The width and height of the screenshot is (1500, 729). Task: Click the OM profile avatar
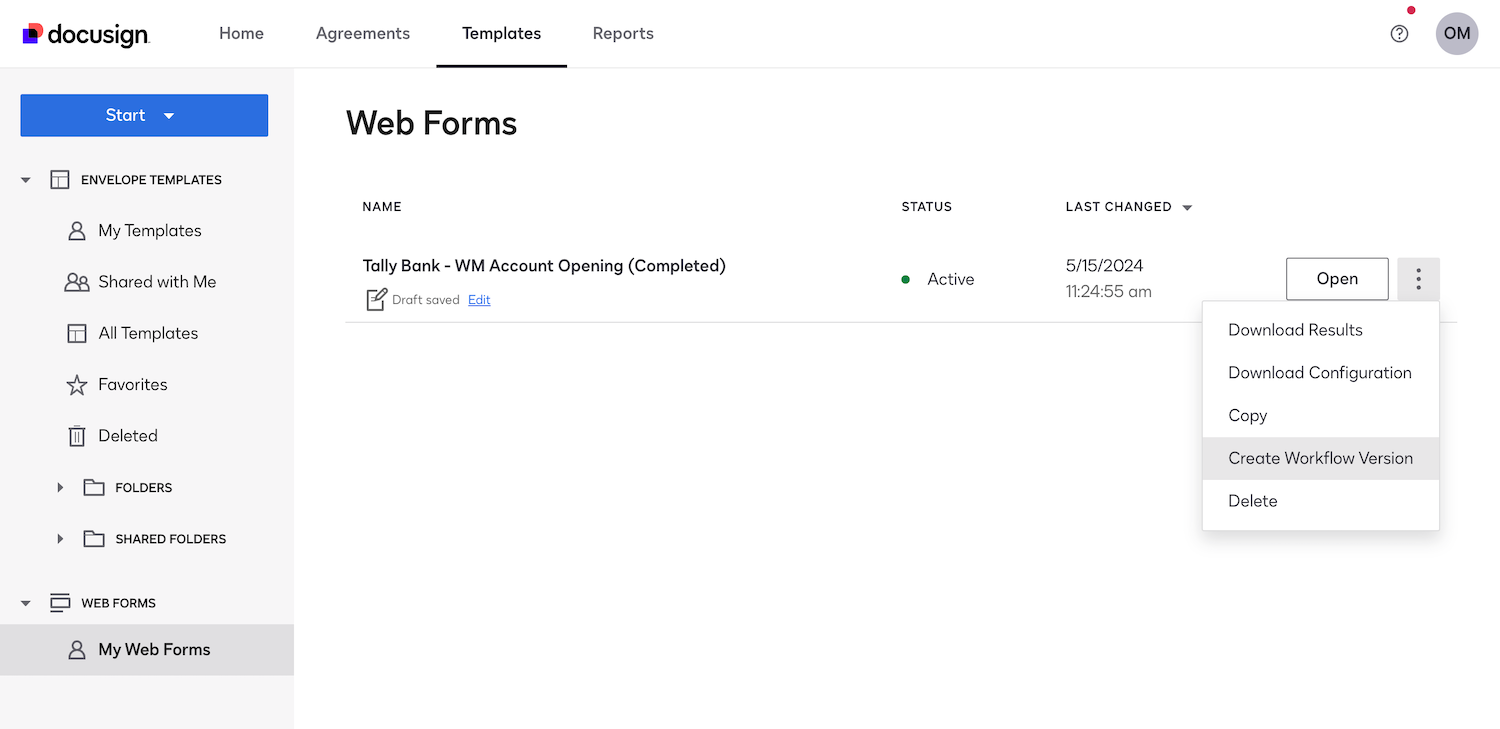coord(1457,33)
